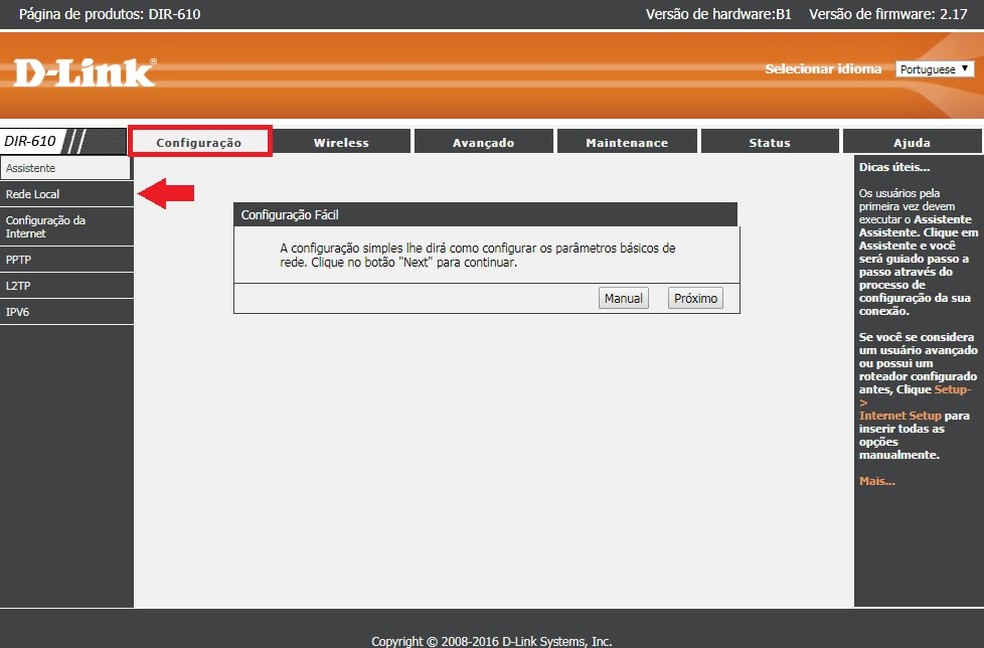The height and width of the screenshot is (648, 984).
Task: Click the Manual button
Action: click(x=623, y=298)
